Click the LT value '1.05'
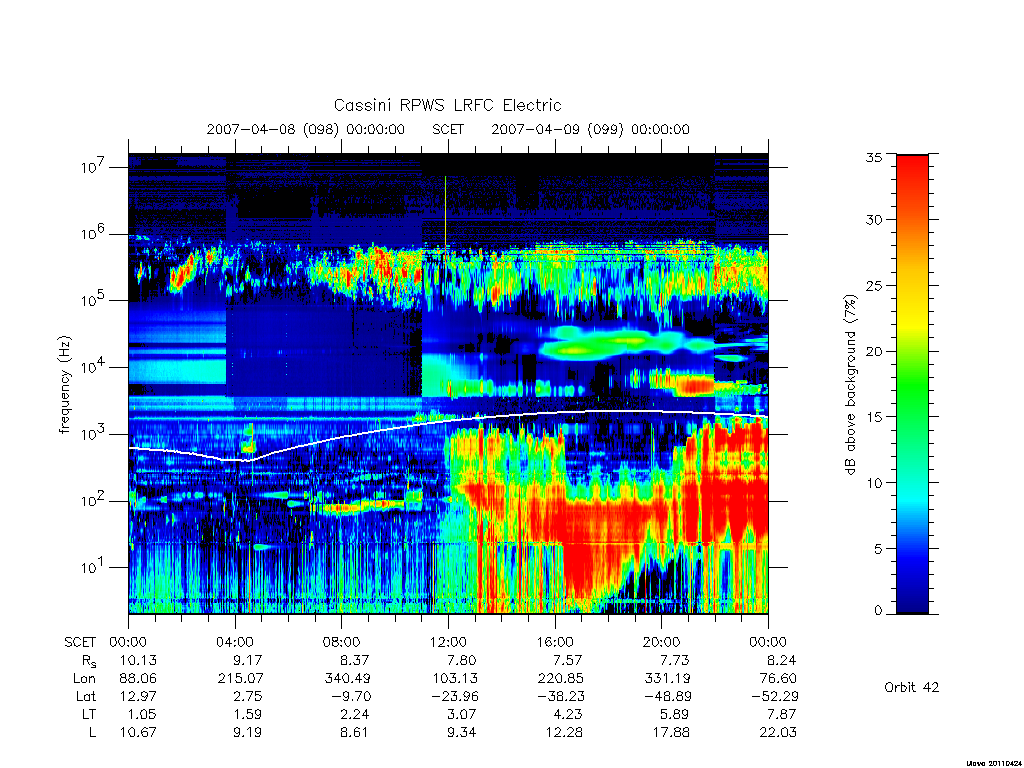The height and width of the screenshot is (768, 1024). click(142, 714)
